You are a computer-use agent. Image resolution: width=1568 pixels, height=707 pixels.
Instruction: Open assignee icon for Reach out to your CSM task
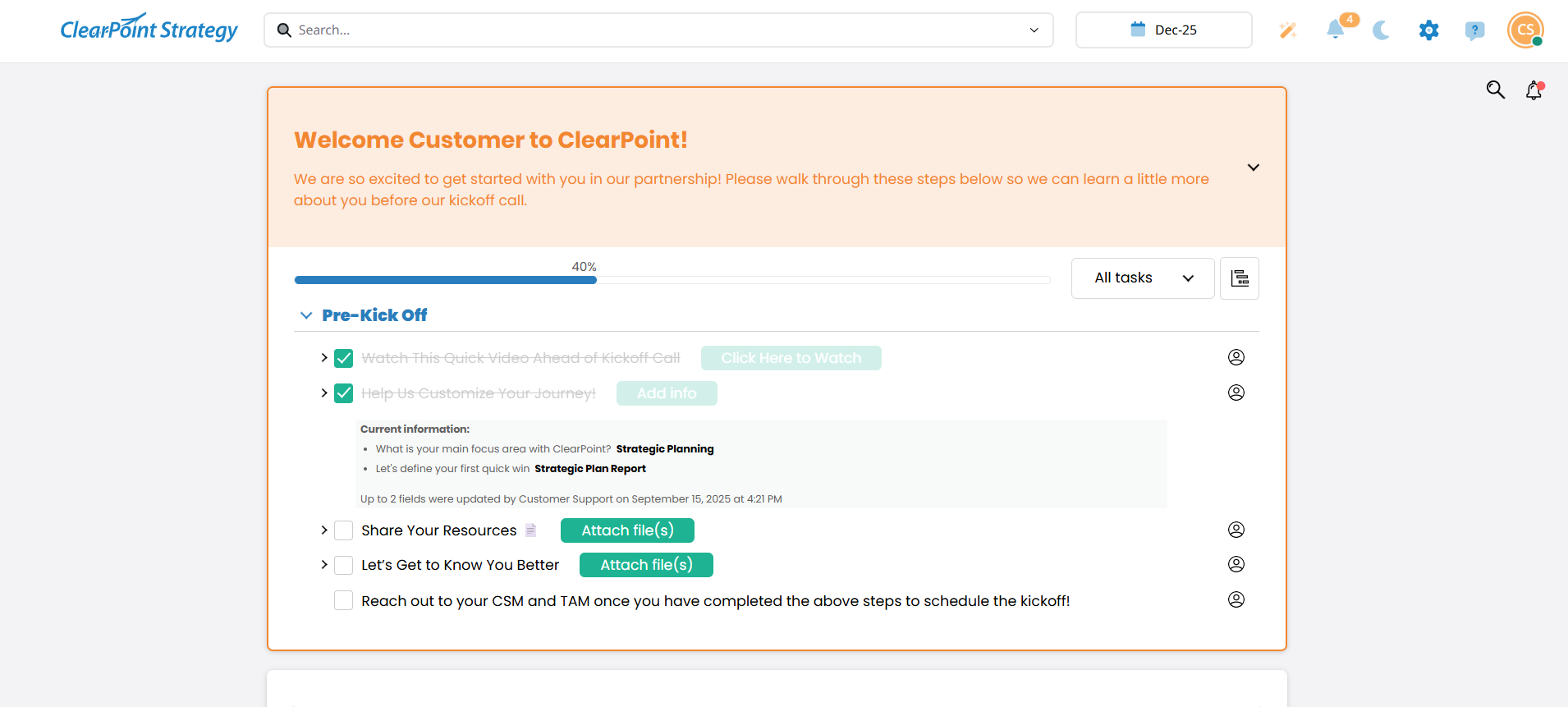(x=1236, y=599)
